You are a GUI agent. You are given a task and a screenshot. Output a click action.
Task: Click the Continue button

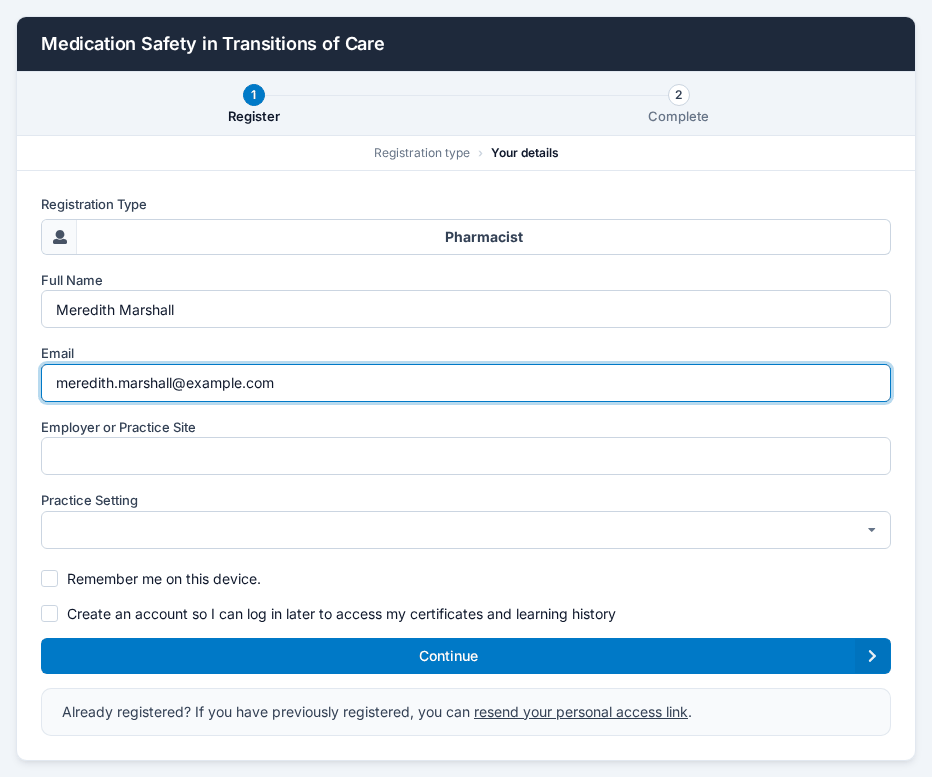pyautogui.click(x=465, y=656)
